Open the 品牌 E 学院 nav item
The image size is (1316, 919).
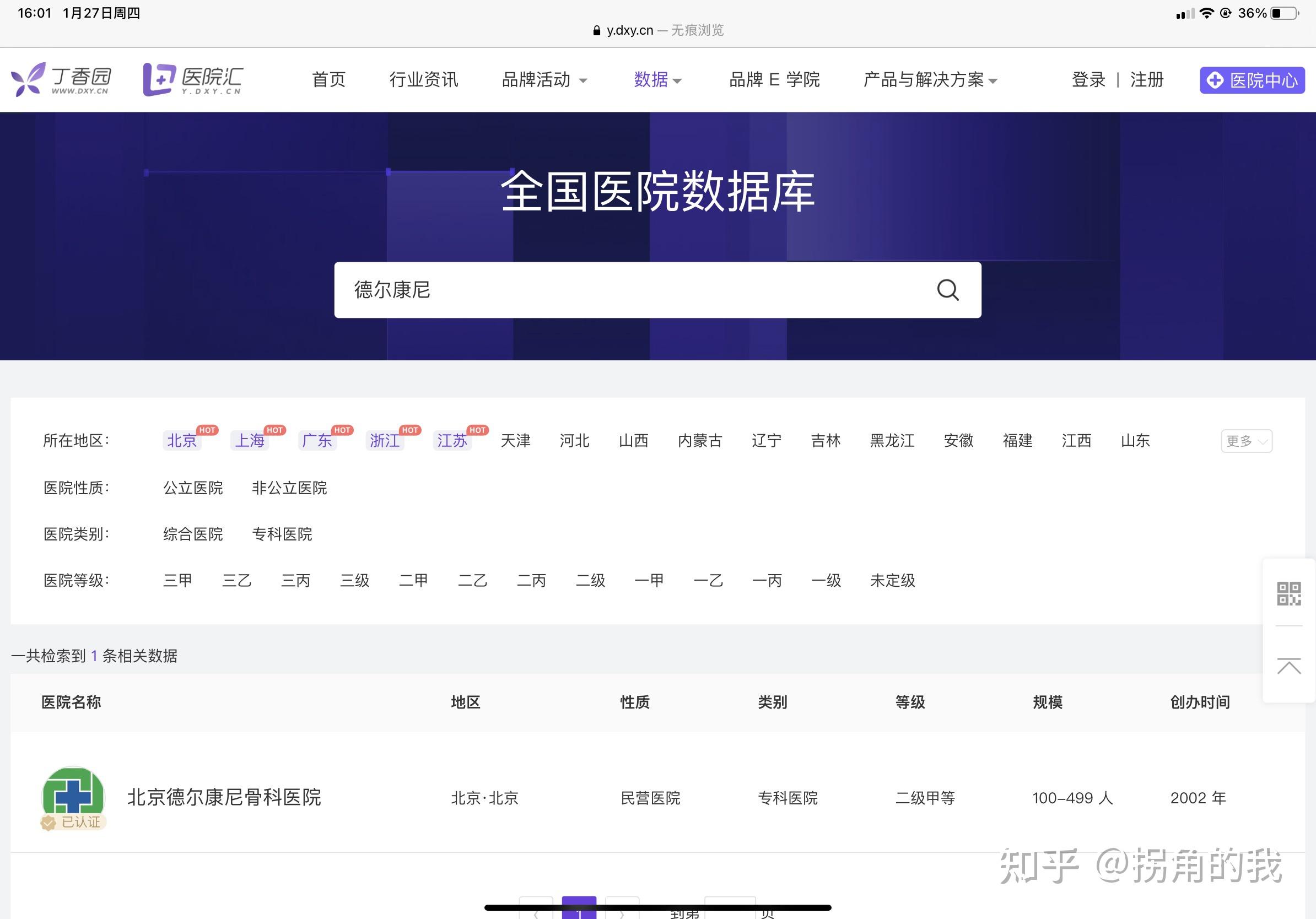pos(774,80)
